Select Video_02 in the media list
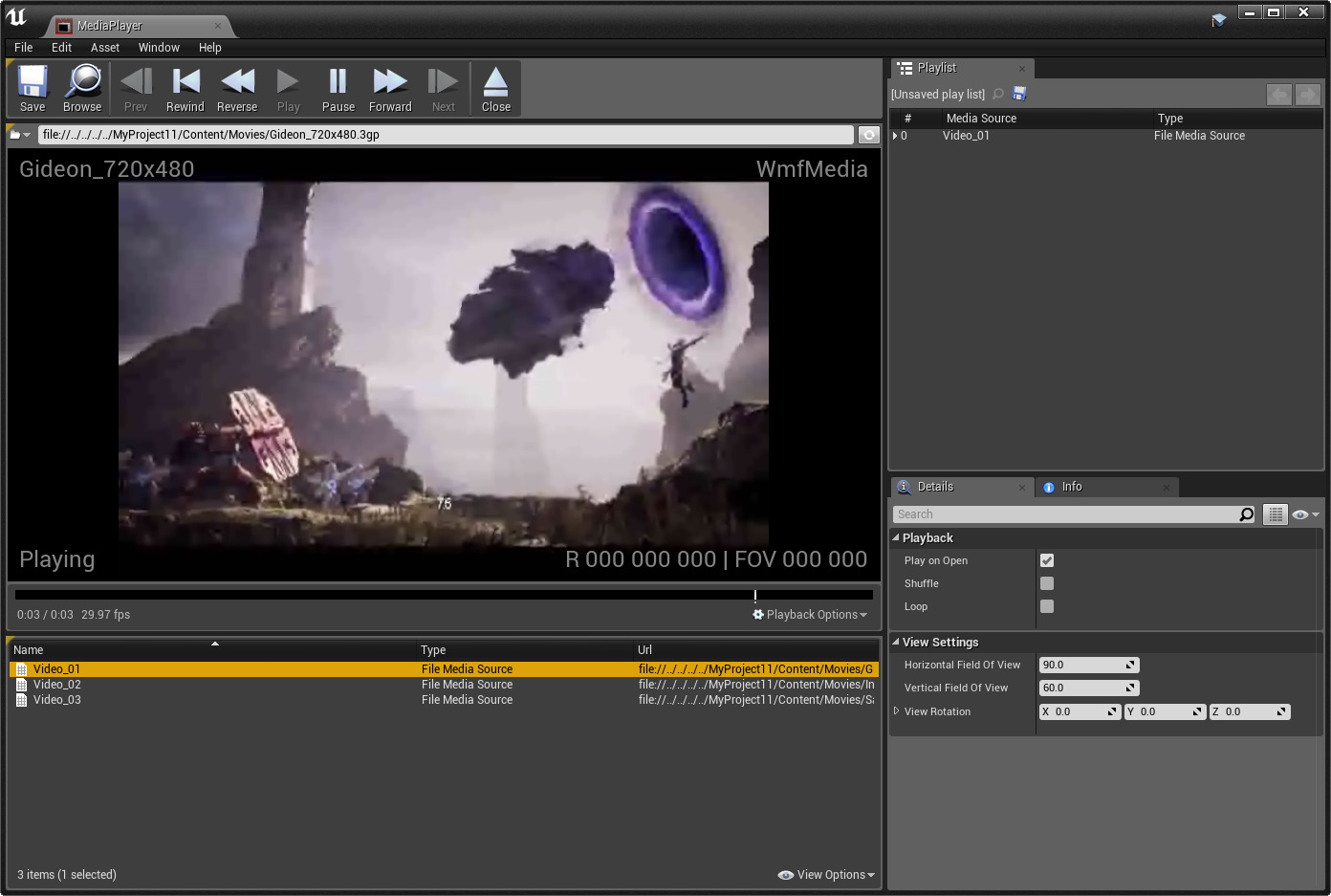The height and width of the screenshot is (896, 1331). 57,685
